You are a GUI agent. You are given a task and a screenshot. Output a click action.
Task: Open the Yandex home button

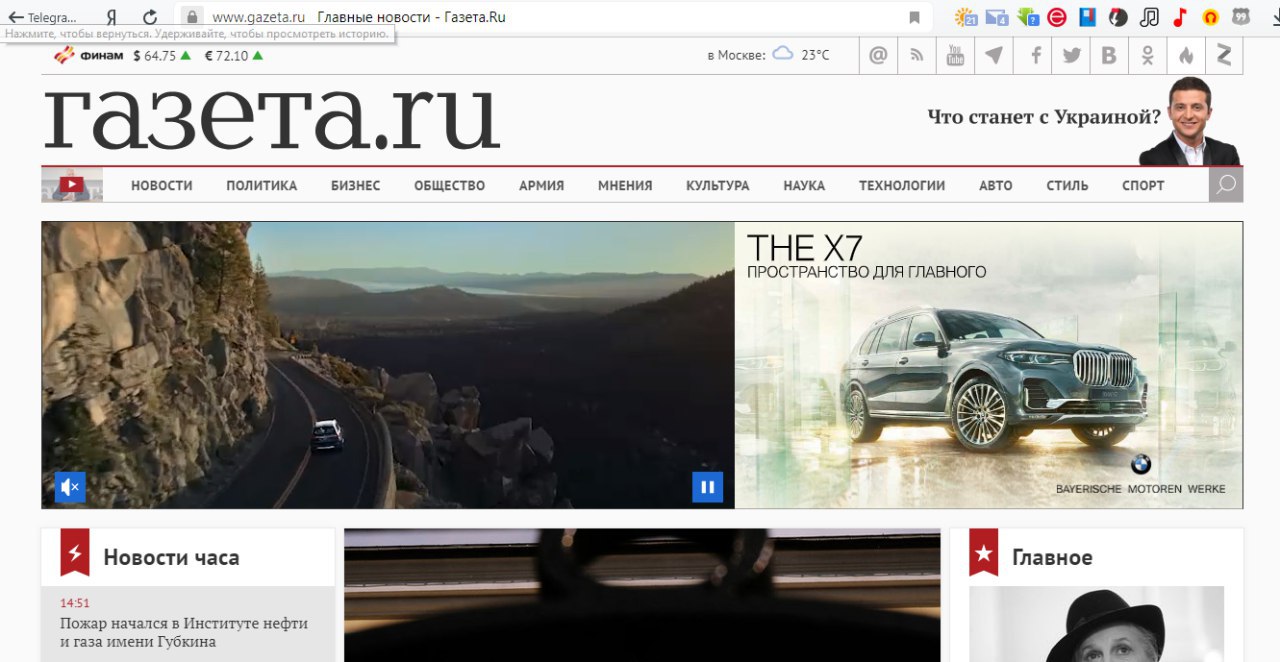pos(112,17)
